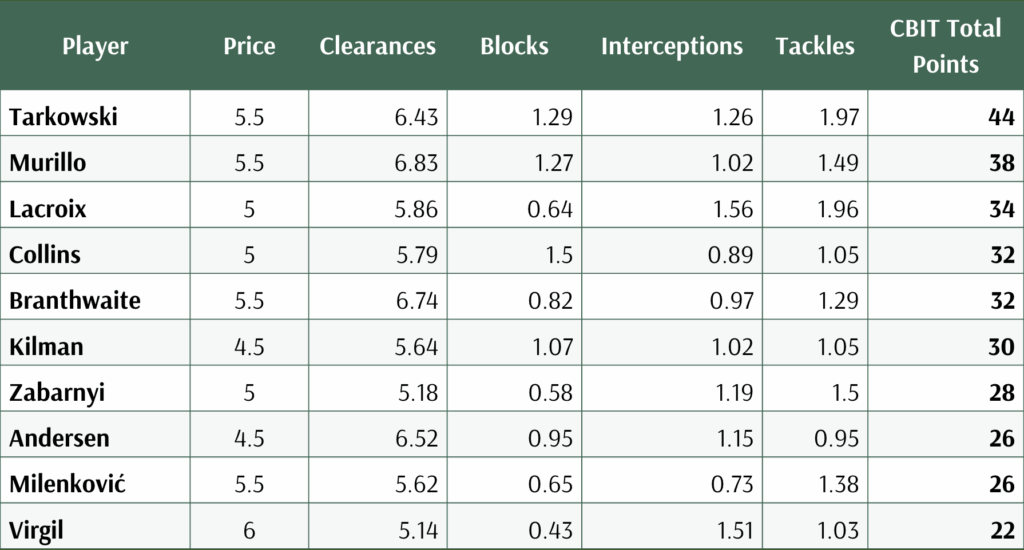This screenshot has width=1024, height=550.
Task: Click the Tackles column header
Action: click(x=815, y=46)
